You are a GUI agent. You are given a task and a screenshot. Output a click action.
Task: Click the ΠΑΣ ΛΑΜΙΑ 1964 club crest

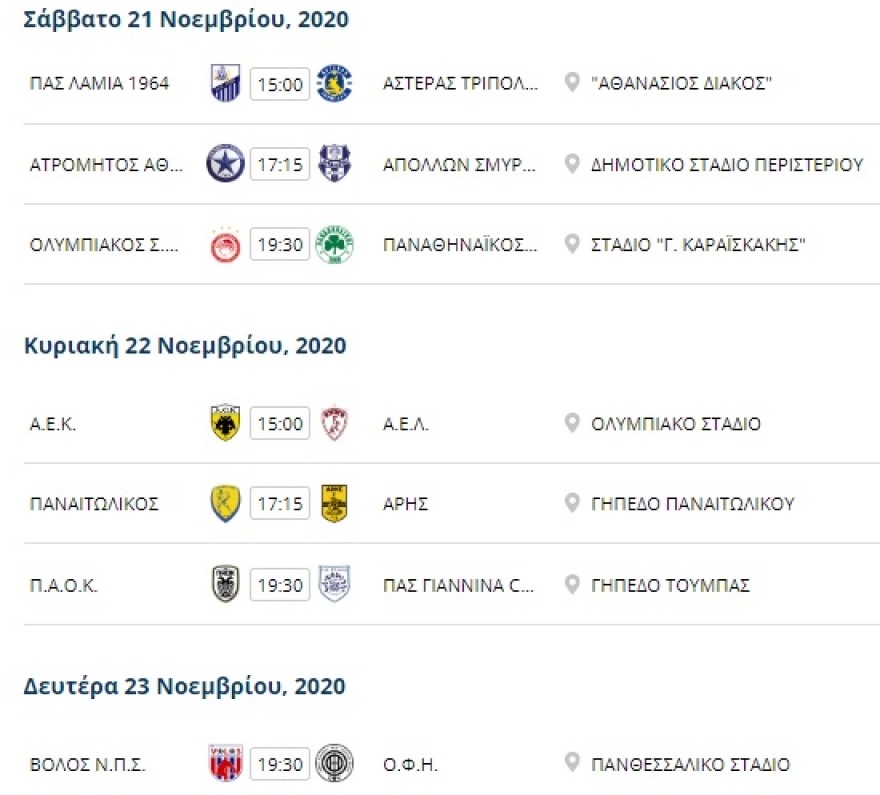tap(225, 84)
